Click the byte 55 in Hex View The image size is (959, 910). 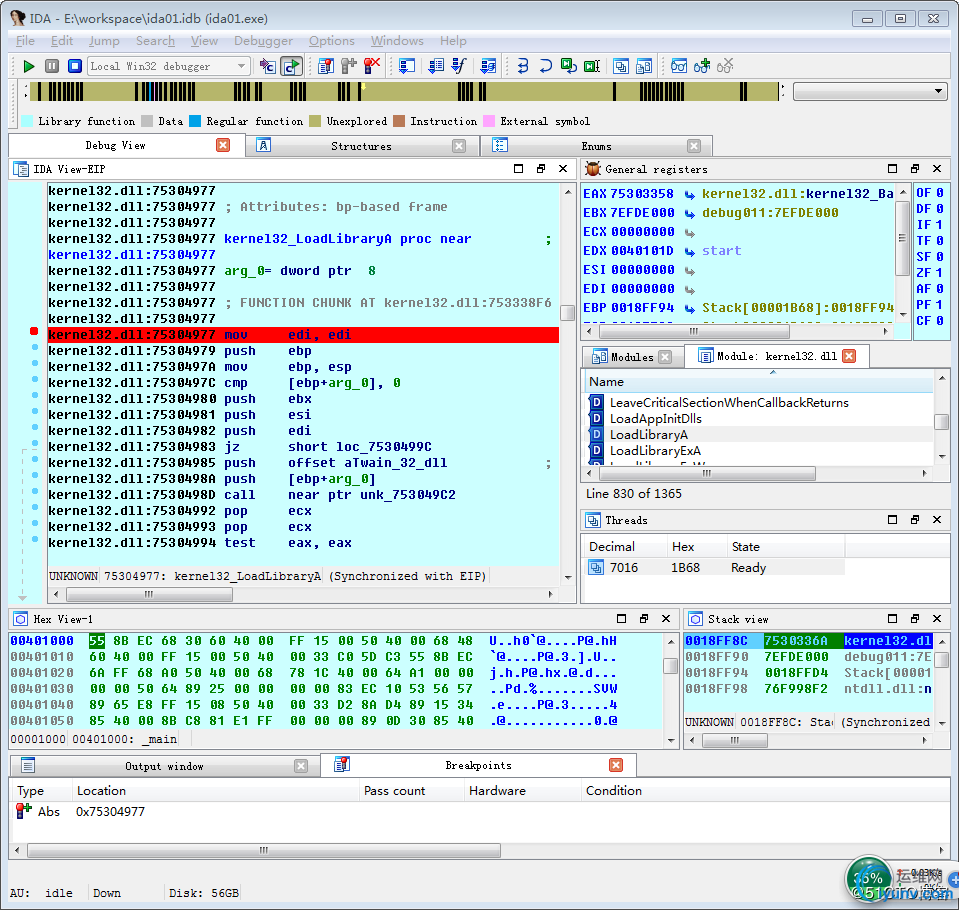point(97,641)
